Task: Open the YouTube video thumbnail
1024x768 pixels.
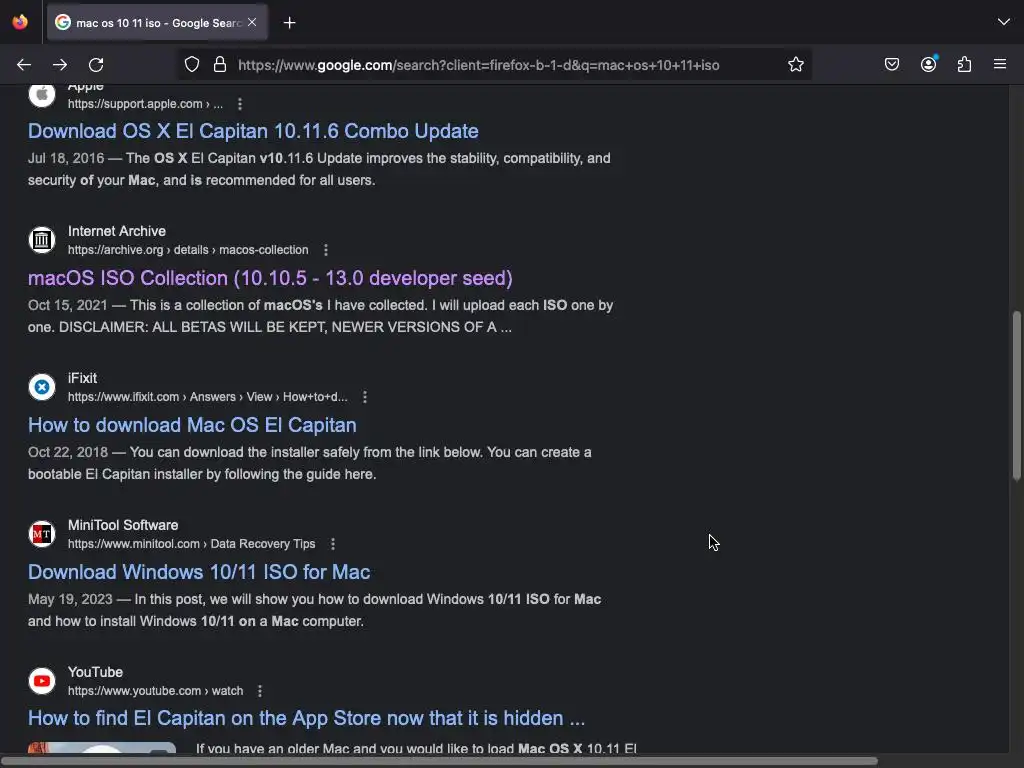Action: pos(102,747)
